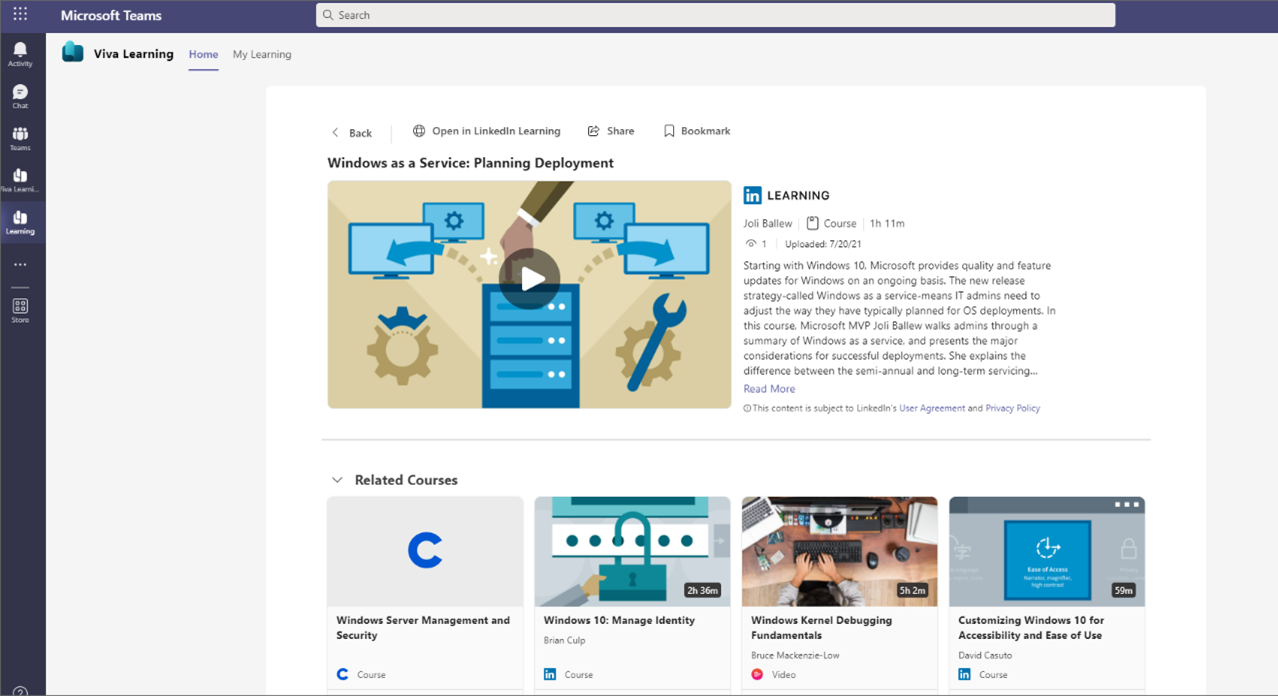
Task: Click the Microsoft Teams search box
Action: 716,15
